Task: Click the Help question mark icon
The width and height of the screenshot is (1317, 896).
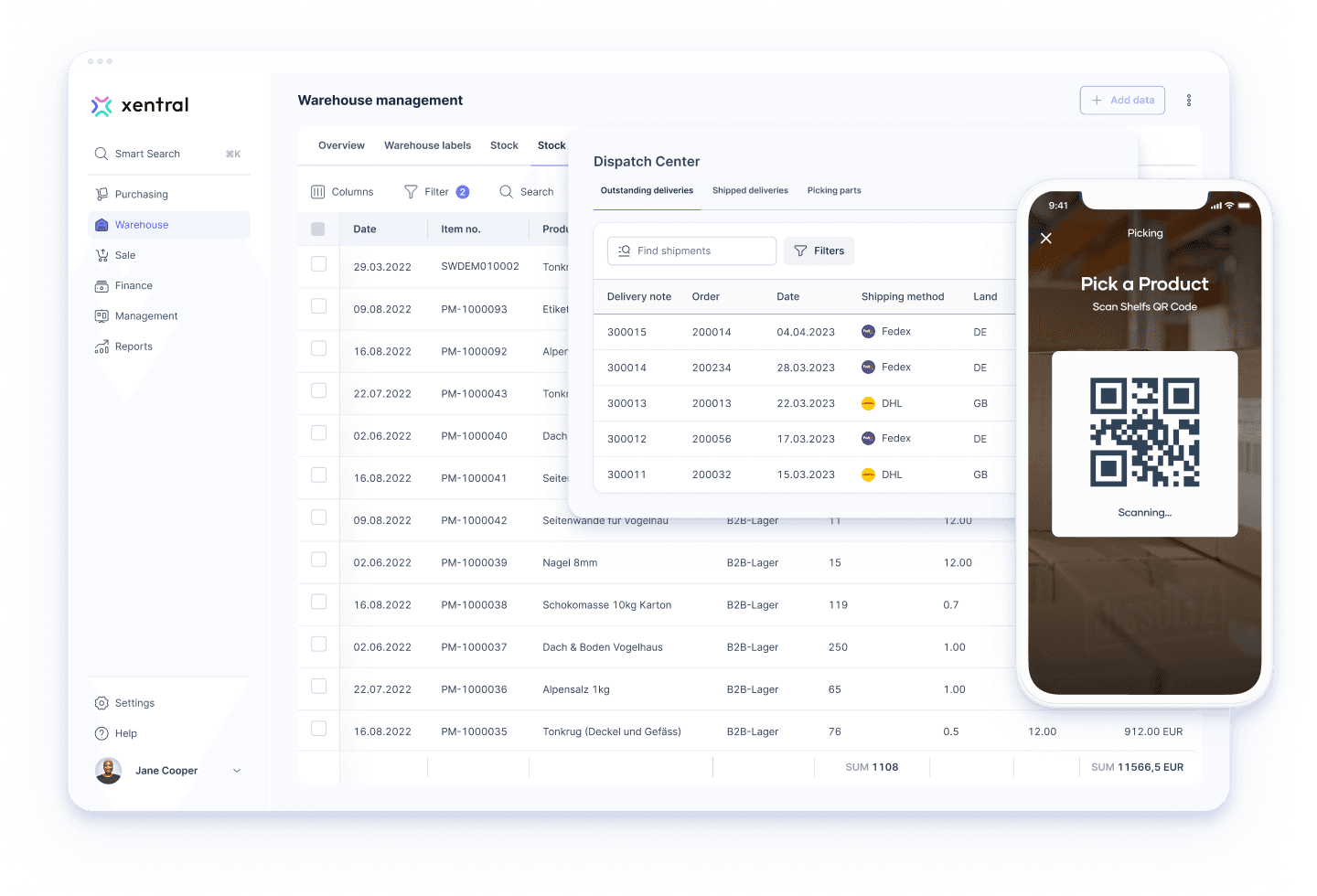Action: point(102,733)
